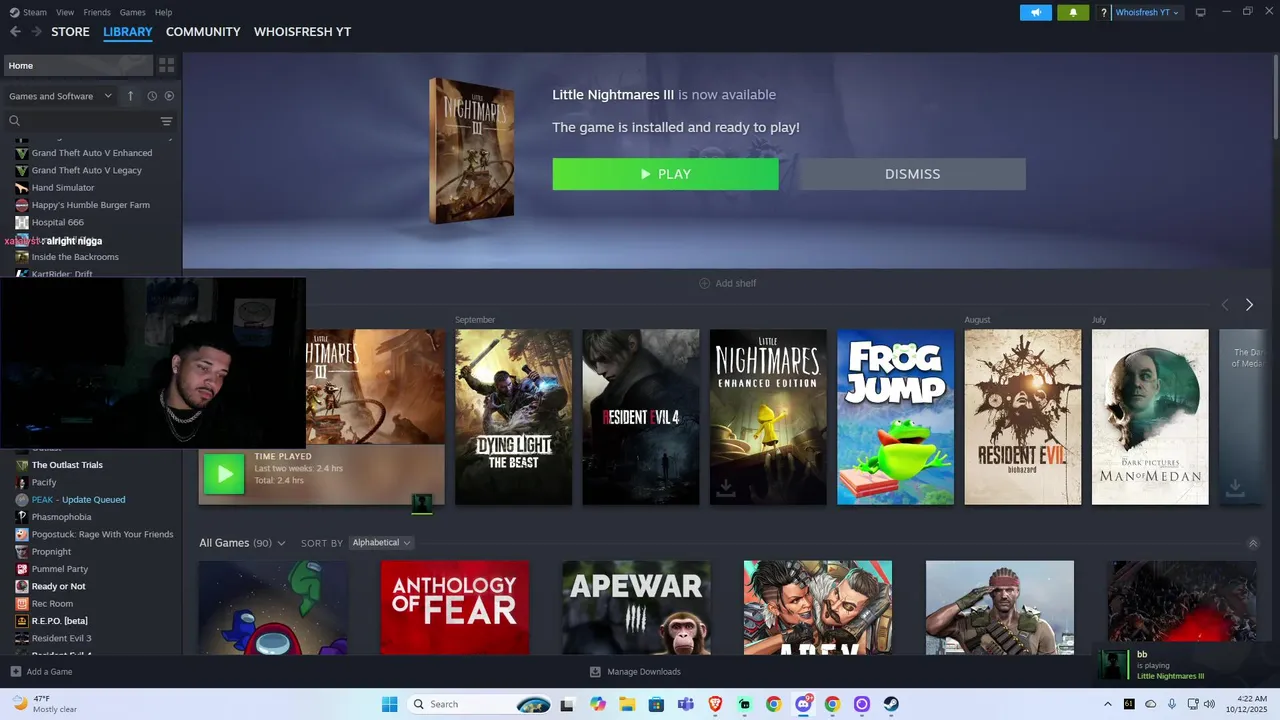This screenshot has width=1280, height=720.
Task: Open the Resident Evil 7 biohazard cover
Action: click(1023, 417)
